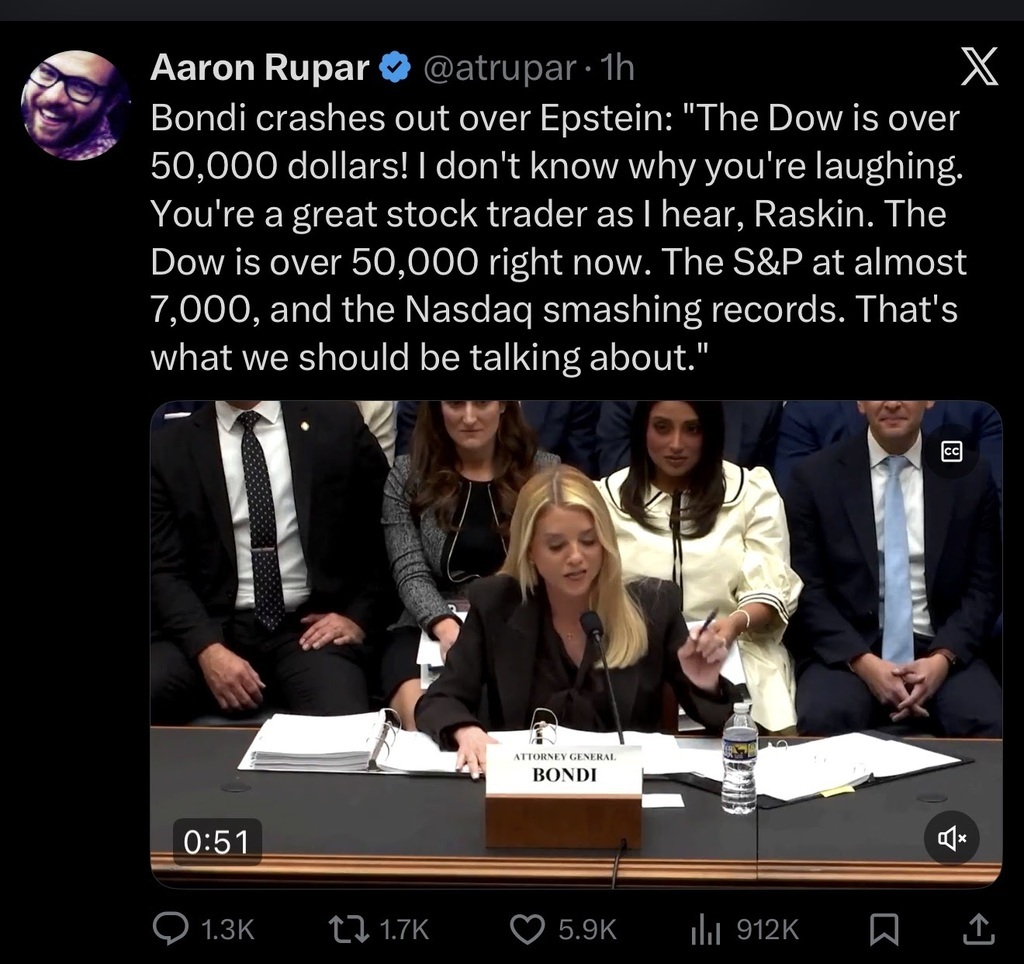Screen dimensions: 1024x964
Task: Open the @atrupar handle link
Action: [x=500, y=68]
